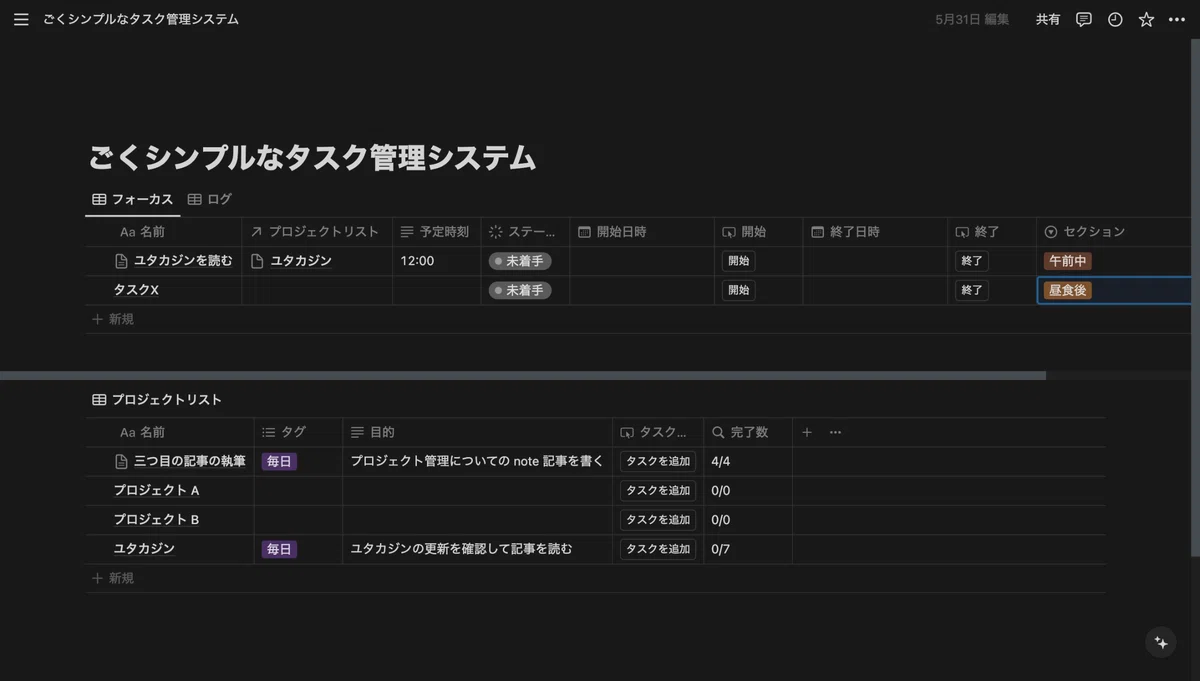Open the プロジェクト A row
Image resolution: width=1200 pixels, height=681 pixels.
(x=157, y=491)
